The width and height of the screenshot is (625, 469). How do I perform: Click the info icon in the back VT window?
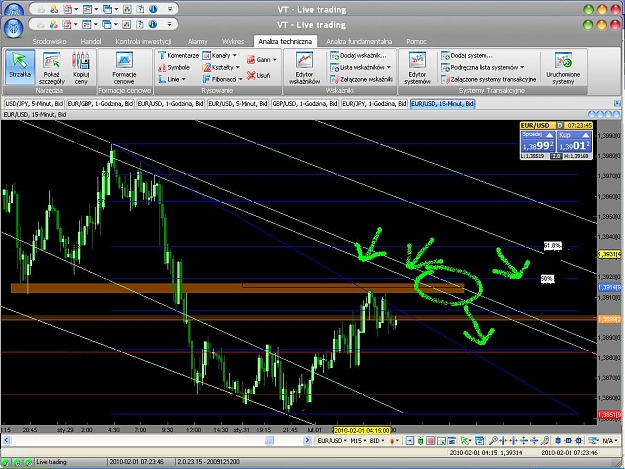153,9
